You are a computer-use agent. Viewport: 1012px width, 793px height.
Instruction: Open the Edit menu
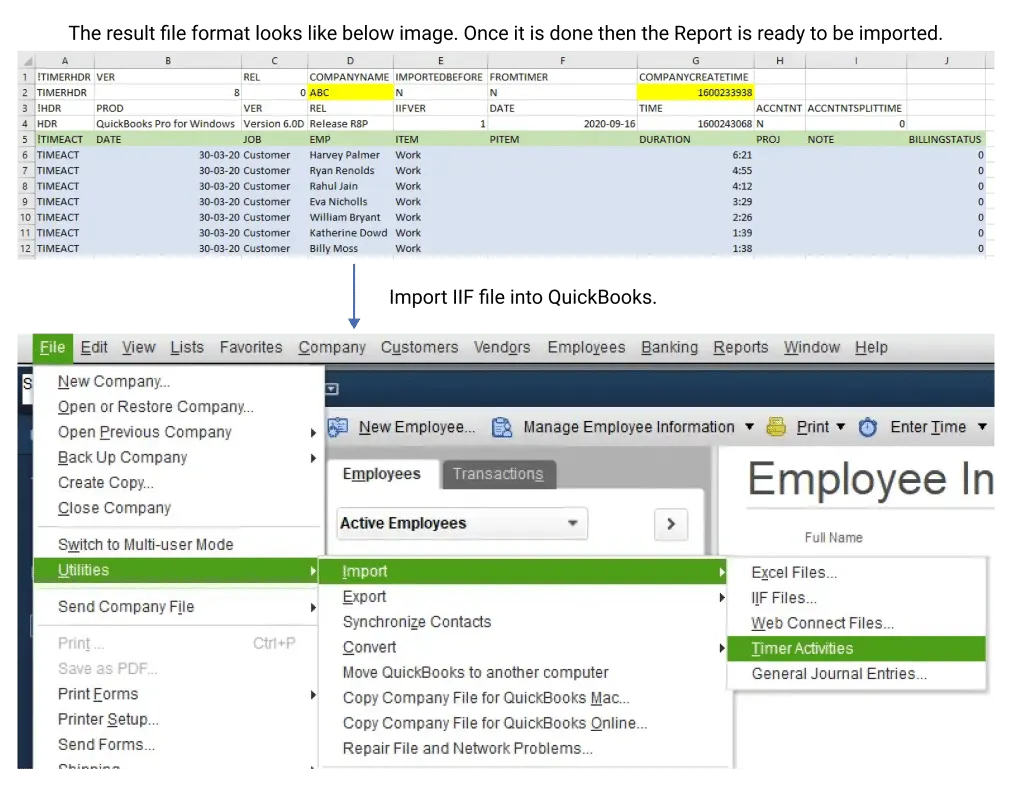coord(94,348)
